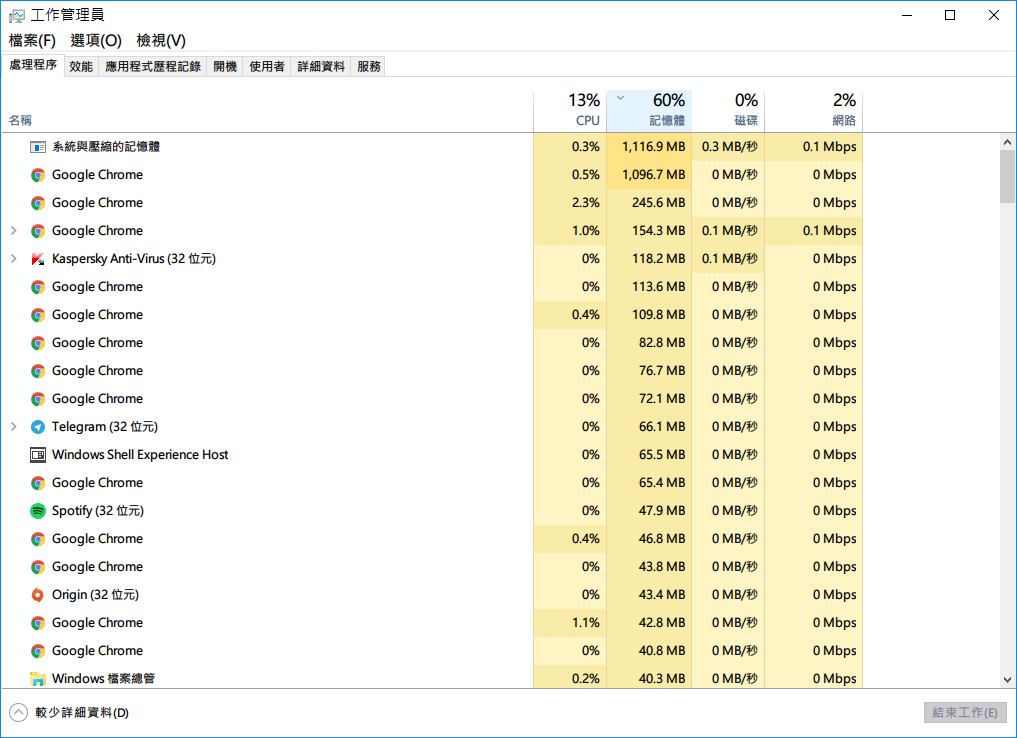Viewport: 1017px width, 738px height.
Task: Select the Telegram (32 位元) process name
Action: click(x=105, y=427)
